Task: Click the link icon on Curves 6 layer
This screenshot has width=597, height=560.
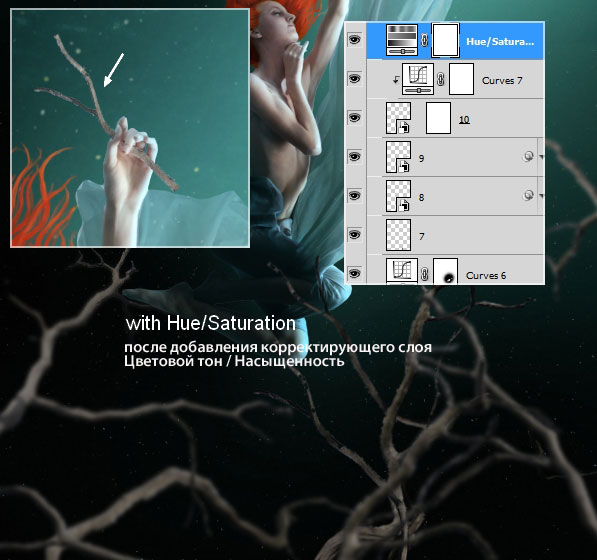Action: pos(425,274)
